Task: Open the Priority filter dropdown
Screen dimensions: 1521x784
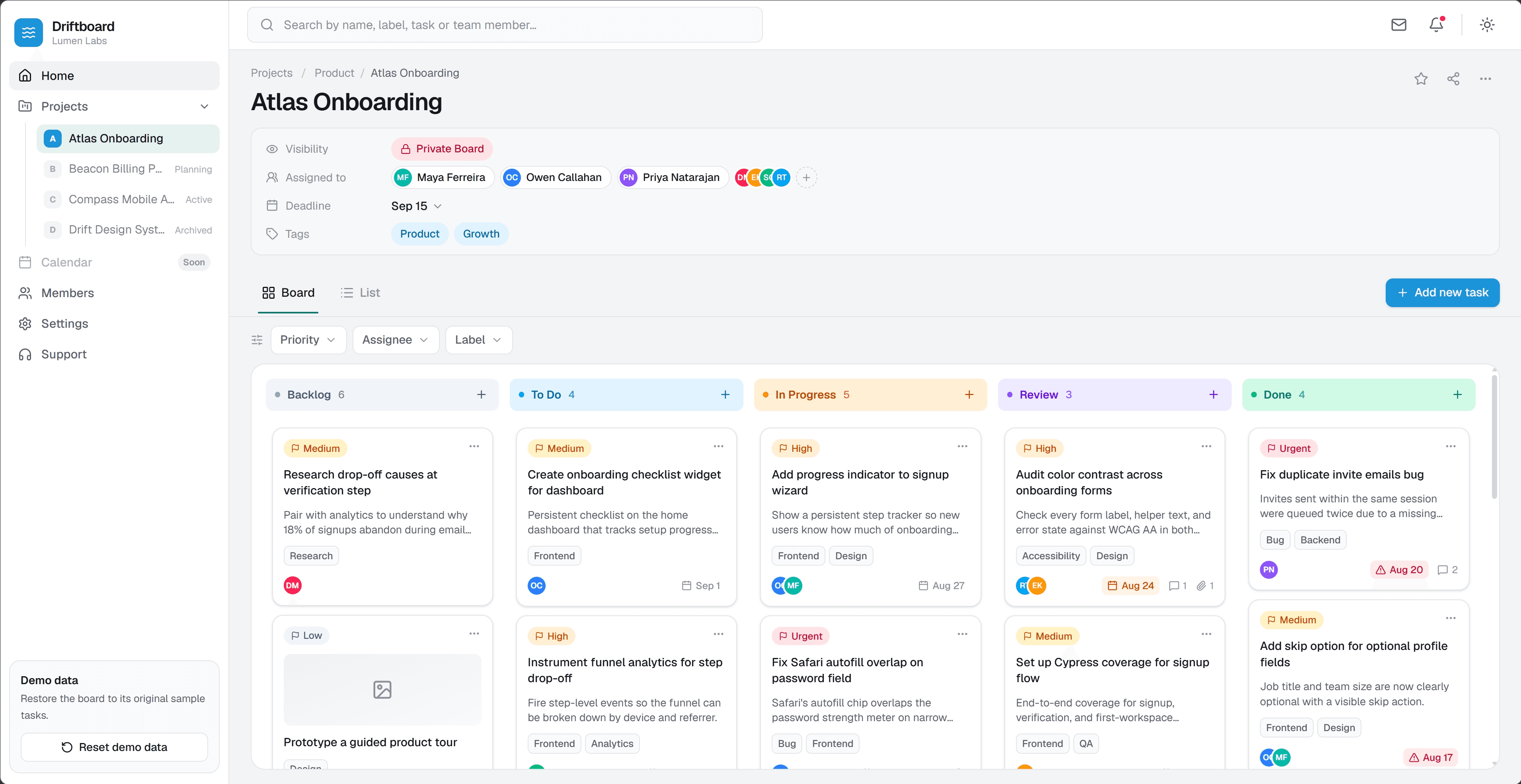Action: pyautogui.click(x=308, y=340)
